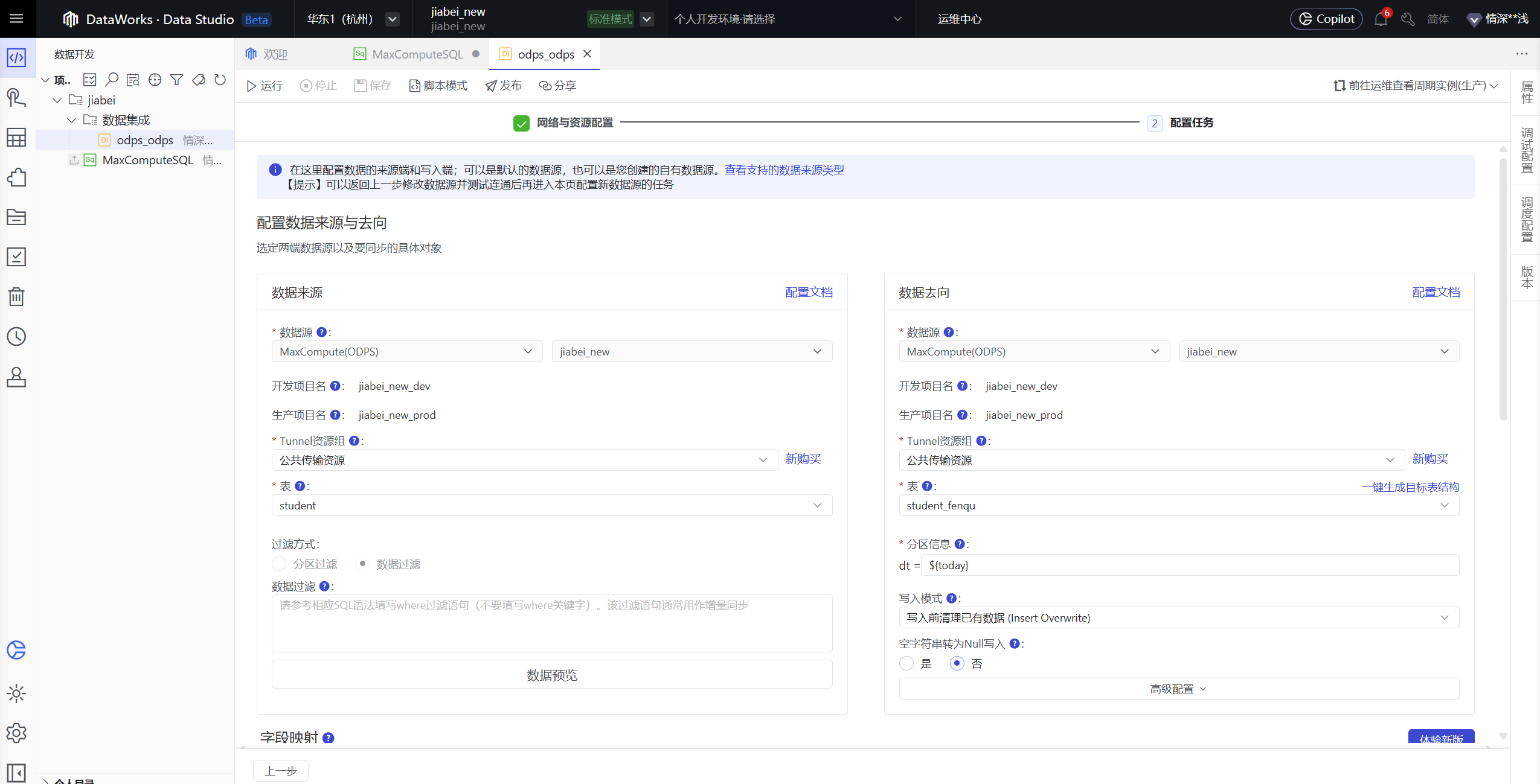Select 是 for empty-string-to-Null writing
The image size is (1540, 784).
(906, 663)
